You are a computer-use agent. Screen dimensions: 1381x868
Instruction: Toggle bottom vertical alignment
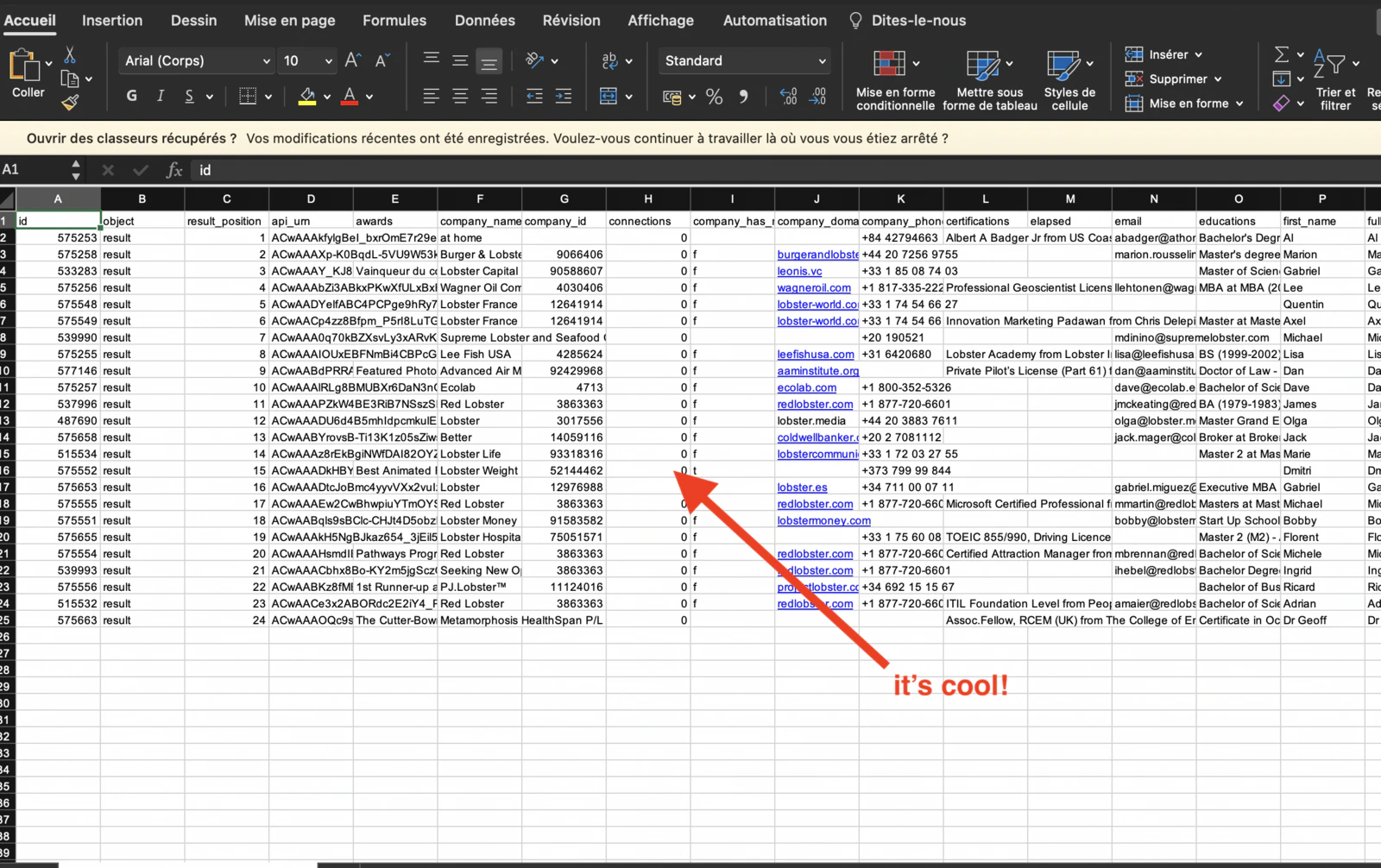[489, 61]
